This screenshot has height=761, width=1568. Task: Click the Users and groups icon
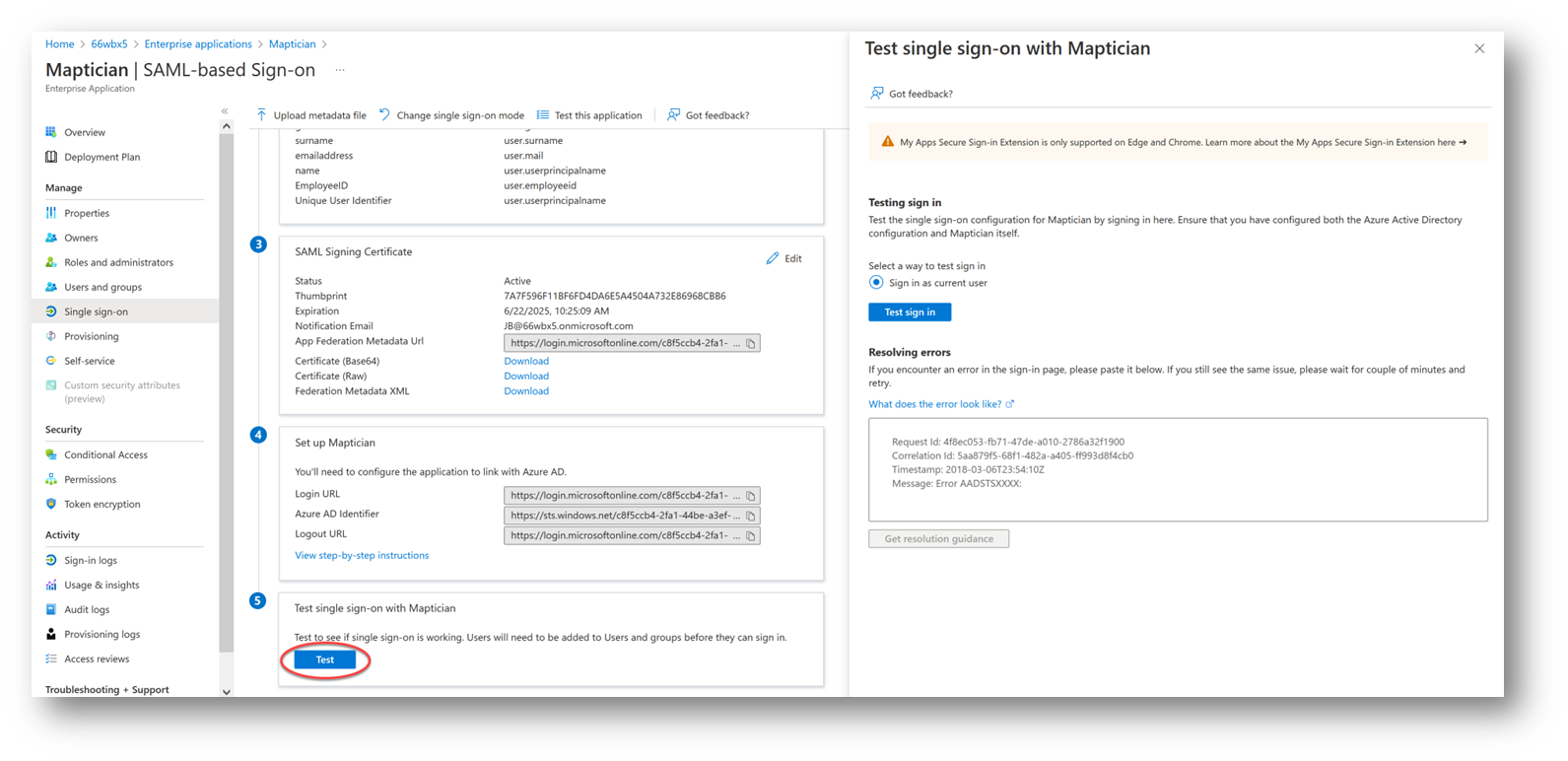[x=51, y=287]
